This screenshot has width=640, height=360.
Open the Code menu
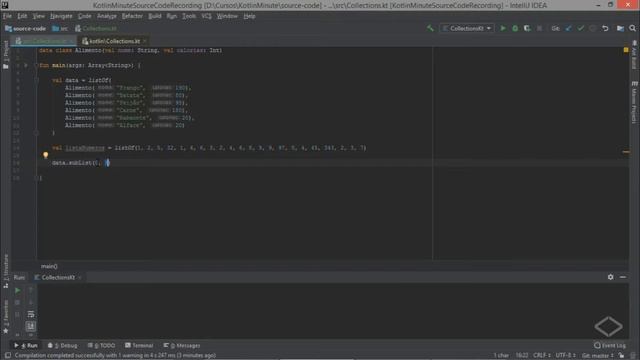coord(84,16)
